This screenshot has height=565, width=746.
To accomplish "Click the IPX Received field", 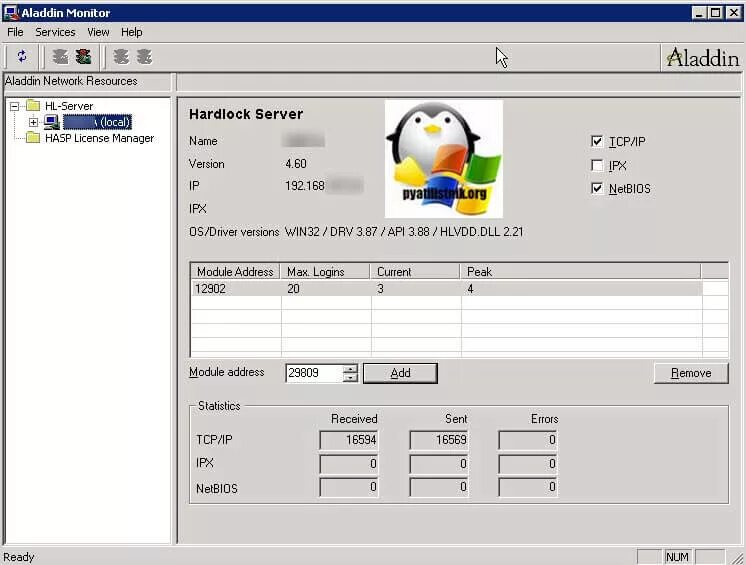I will (x=349, y=464).
